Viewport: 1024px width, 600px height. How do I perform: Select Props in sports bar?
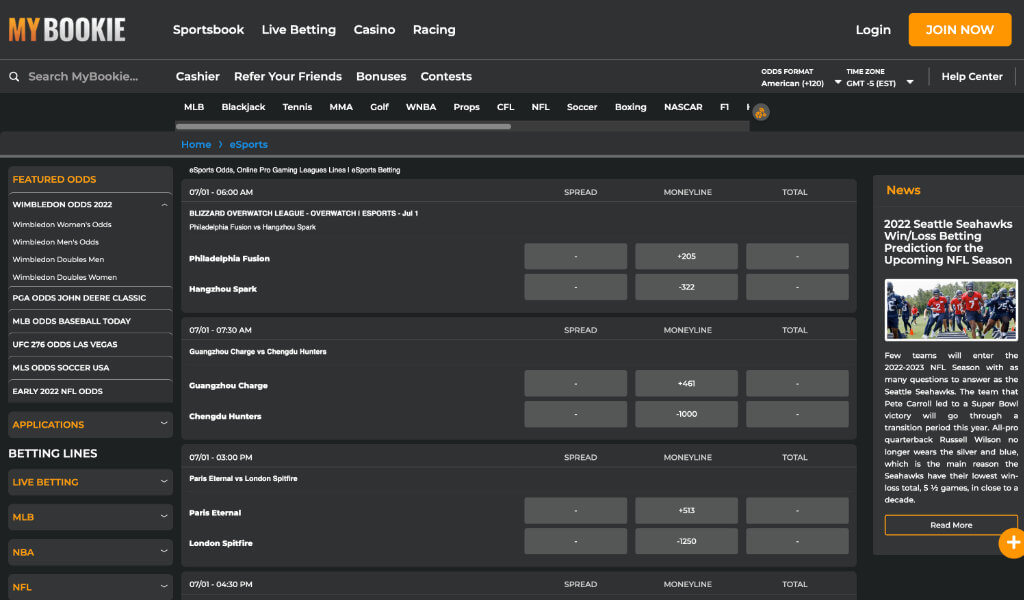tap(466, 107)
